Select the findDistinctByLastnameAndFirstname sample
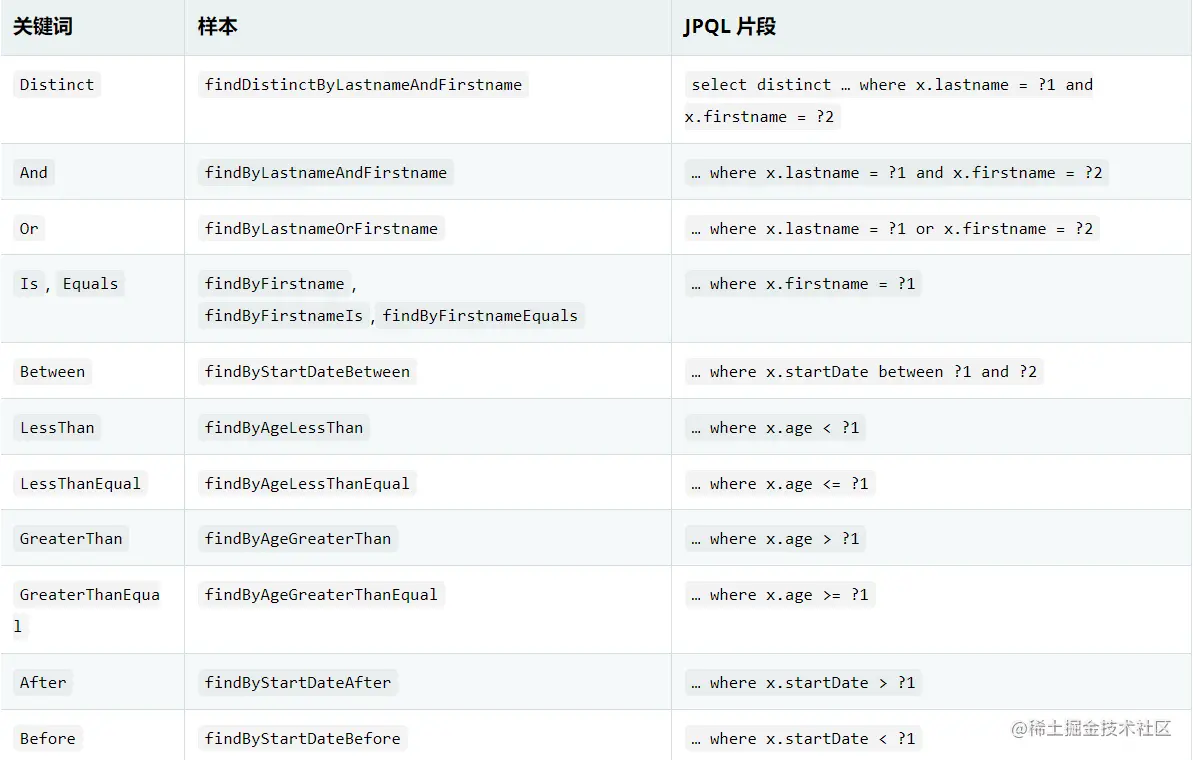The width and height of the screenshot is (1193, 760). 362,84
